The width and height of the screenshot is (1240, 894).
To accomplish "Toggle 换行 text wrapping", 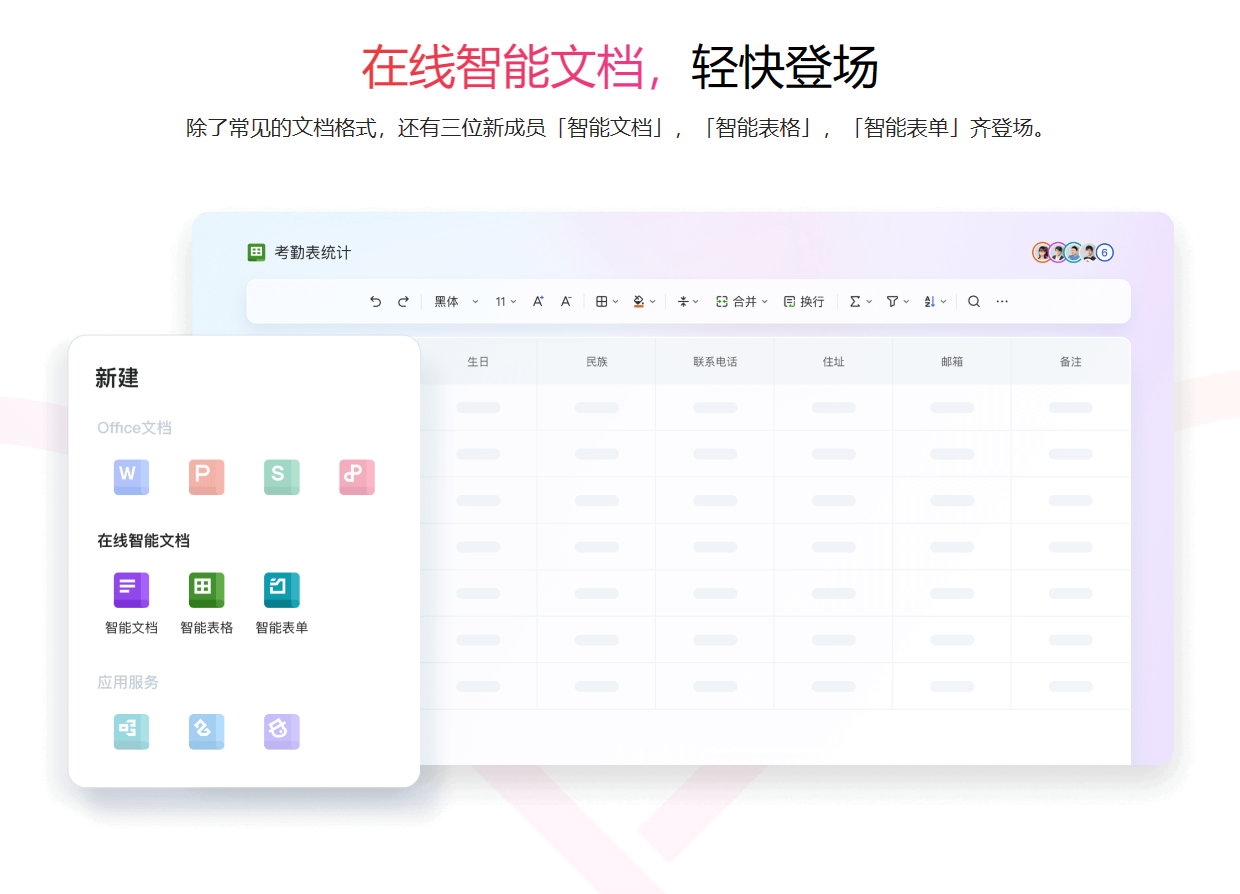I will (x=804, y=301).
